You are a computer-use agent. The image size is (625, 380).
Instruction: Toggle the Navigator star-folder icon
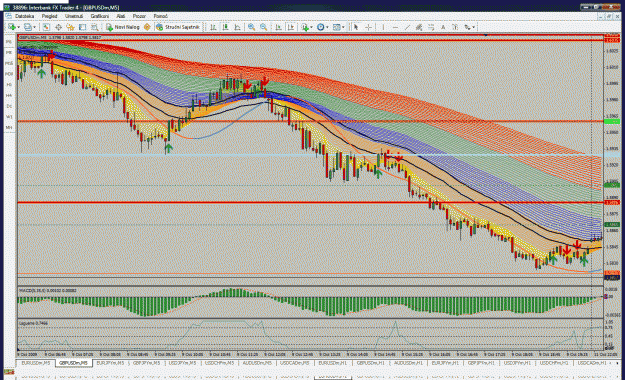tap(70, 27)
